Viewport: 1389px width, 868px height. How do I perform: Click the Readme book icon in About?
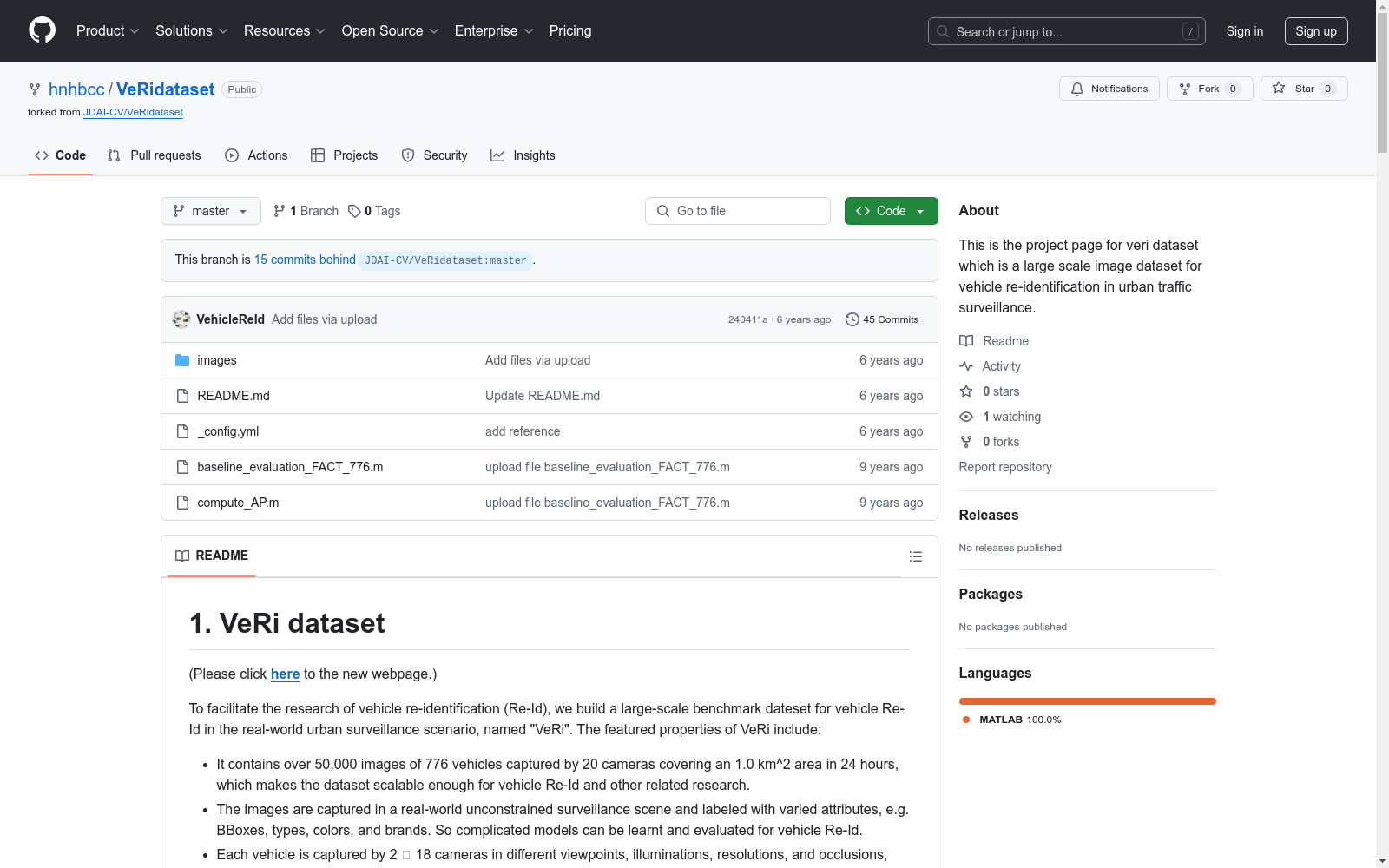(x=966, y=341)
